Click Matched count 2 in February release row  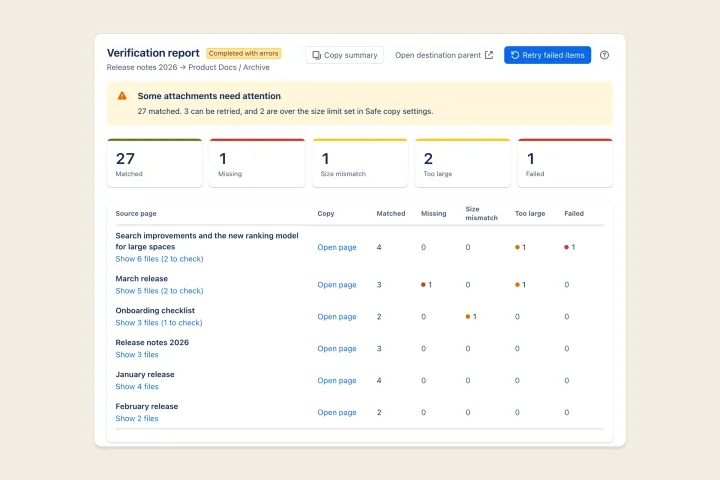(379, 412)
